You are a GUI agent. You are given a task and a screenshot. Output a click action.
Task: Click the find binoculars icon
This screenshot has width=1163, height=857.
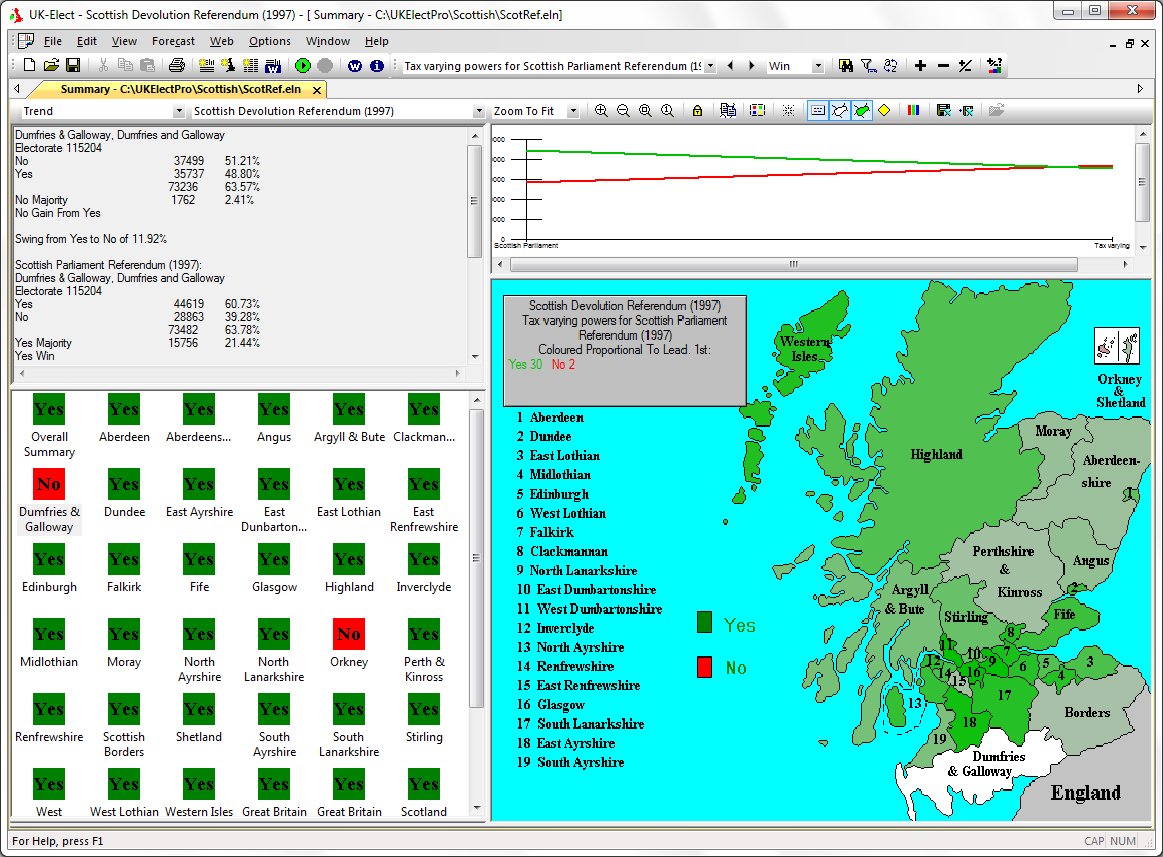846,66
